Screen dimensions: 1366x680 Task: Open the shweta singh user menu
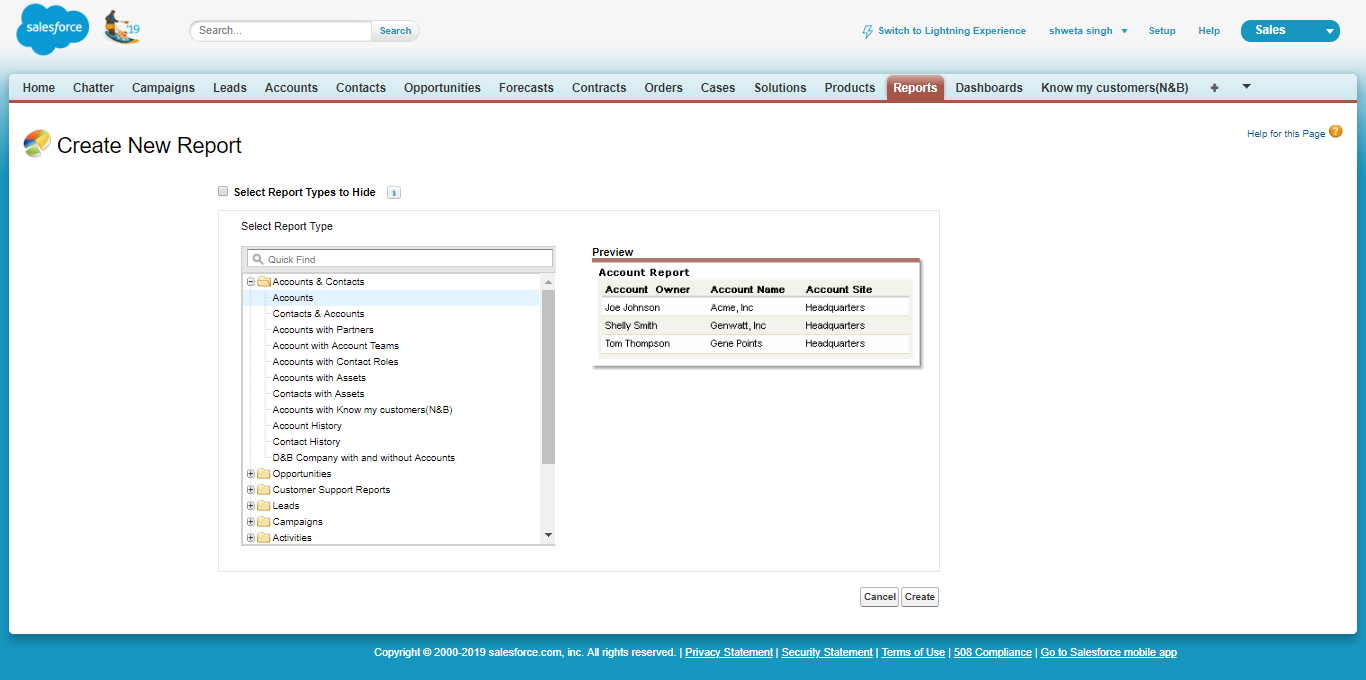point(1088,31)
